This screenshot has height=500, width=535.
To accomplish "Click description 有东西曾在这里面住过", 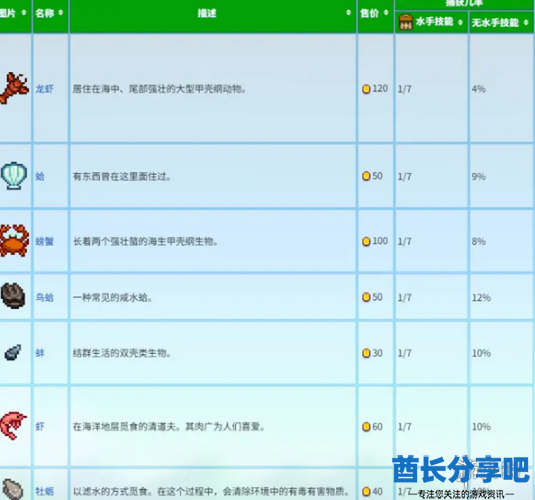I will 122,176.
